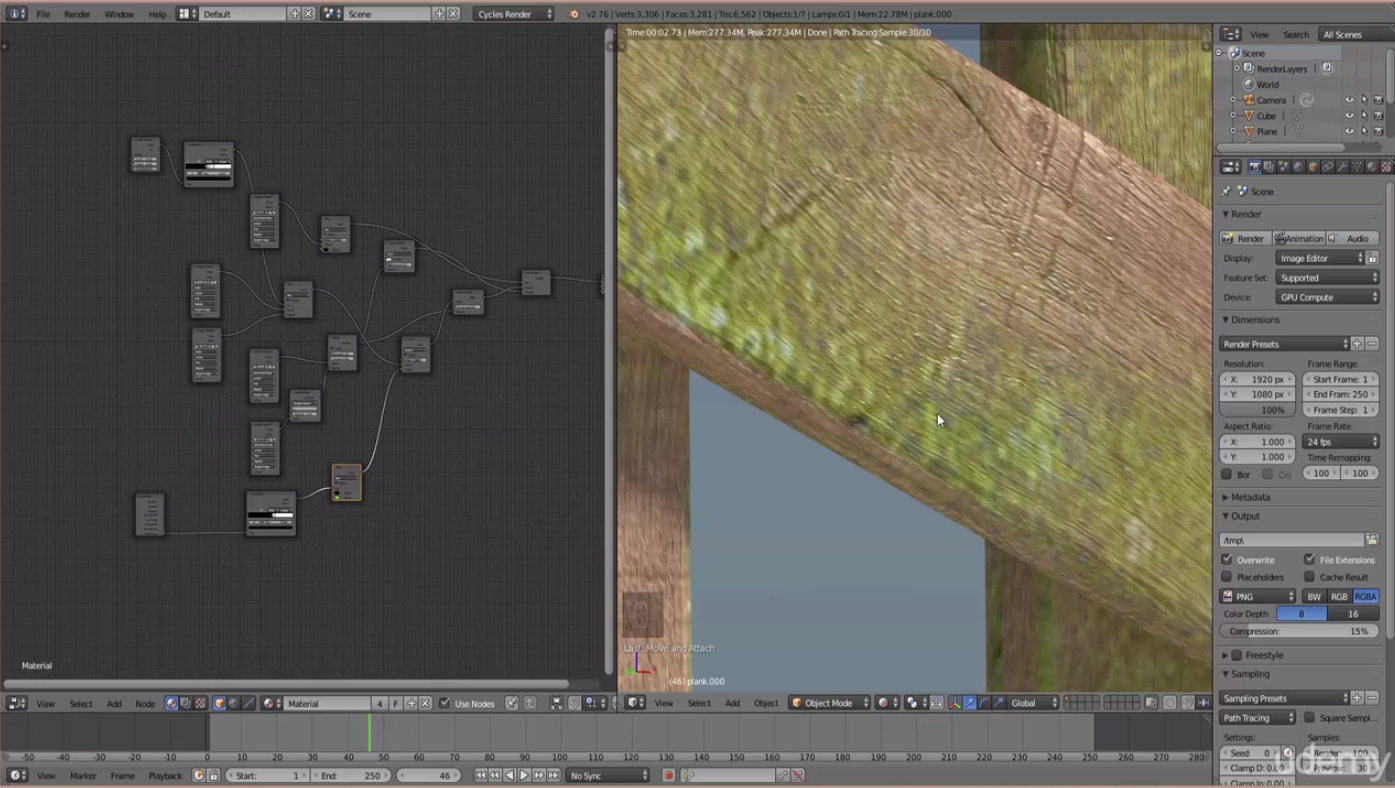Click the Render button
Screen dimensions: 1395x788
[1245, 239]
